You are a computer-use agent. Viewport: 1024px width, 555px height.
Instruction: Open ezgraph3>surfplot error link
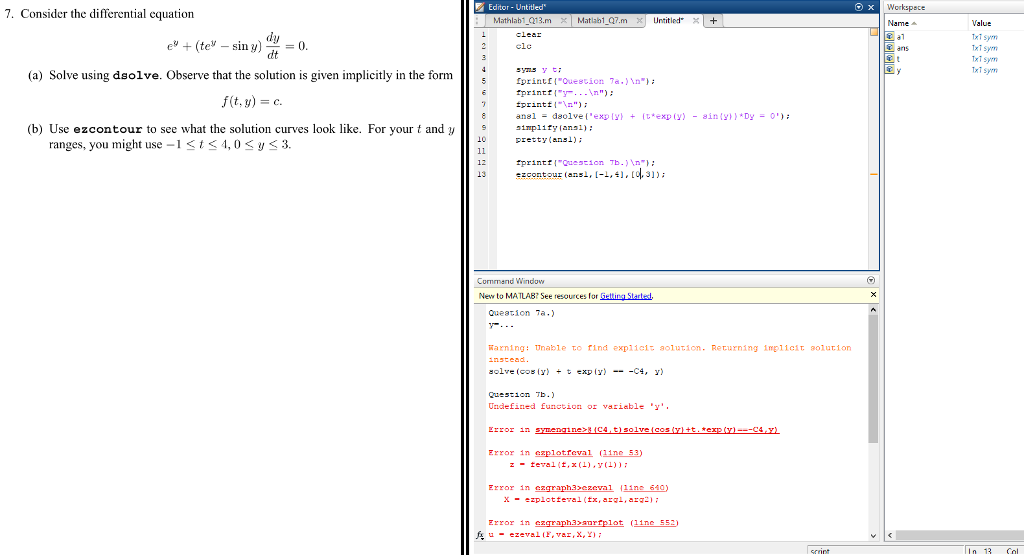(579, 522)
